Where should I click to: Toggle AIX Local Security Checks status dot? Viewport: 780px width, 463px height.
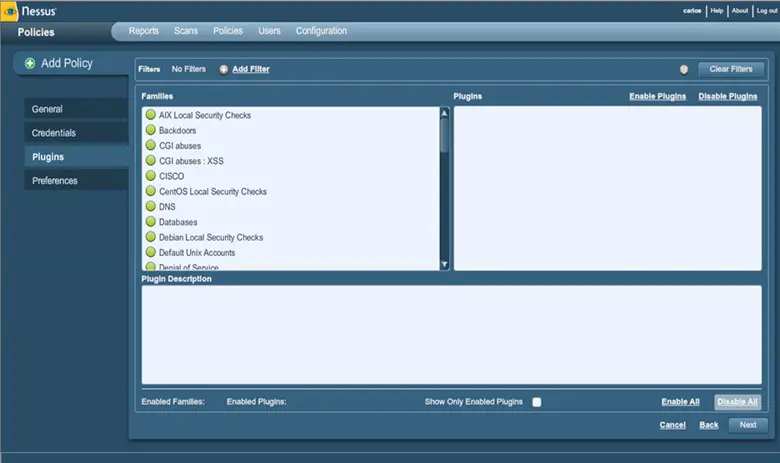pyautogui.click(x=151, y=115)
